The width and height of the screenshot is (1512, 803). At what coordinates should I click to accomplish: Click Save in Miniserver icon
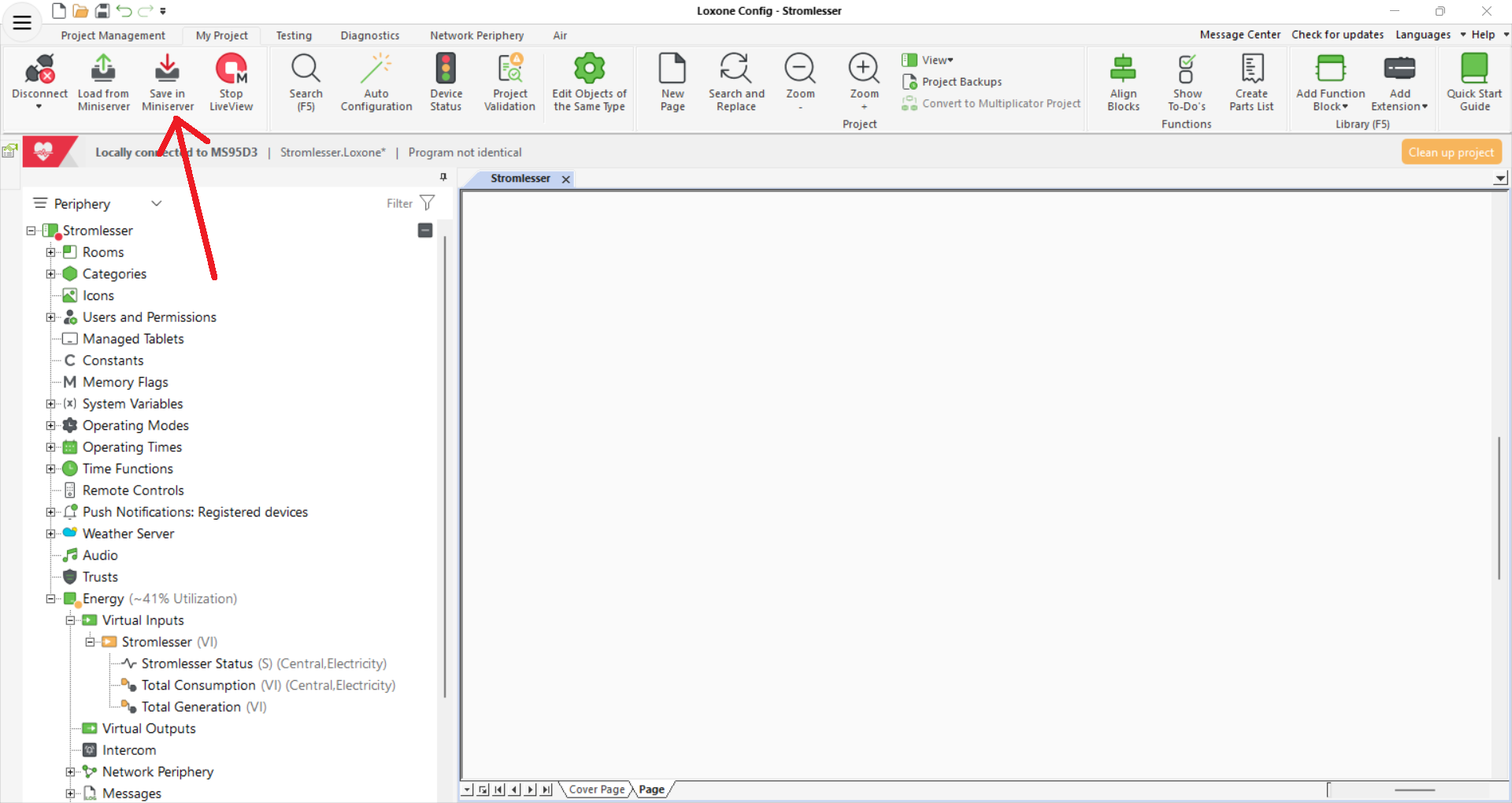click(167, 69)
